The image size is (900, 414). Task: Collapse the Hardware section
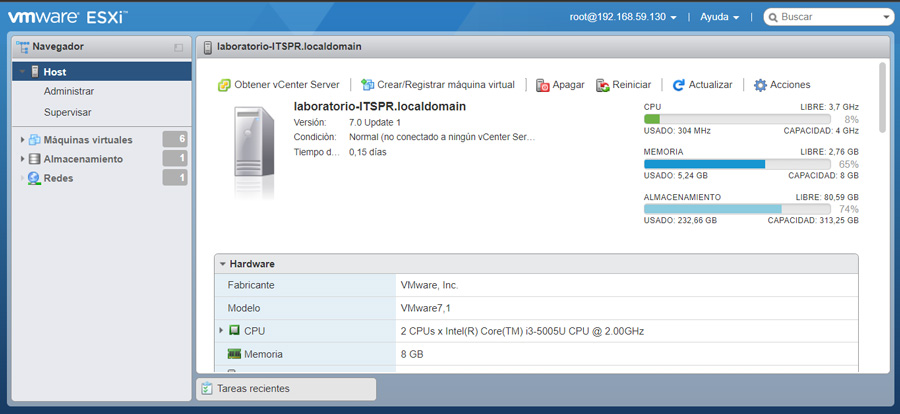coord(223,264)
